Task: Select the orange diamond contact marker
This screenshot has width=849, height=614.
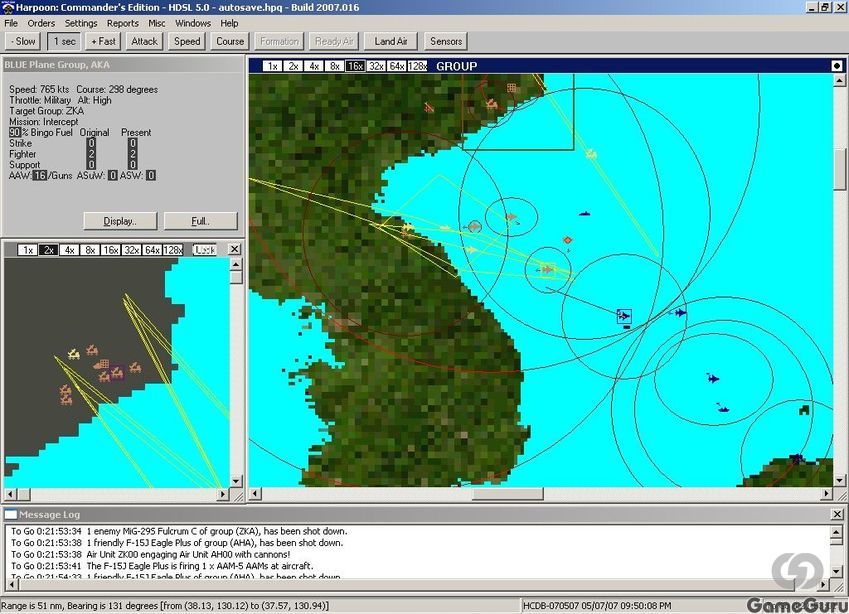Action: 567,240
